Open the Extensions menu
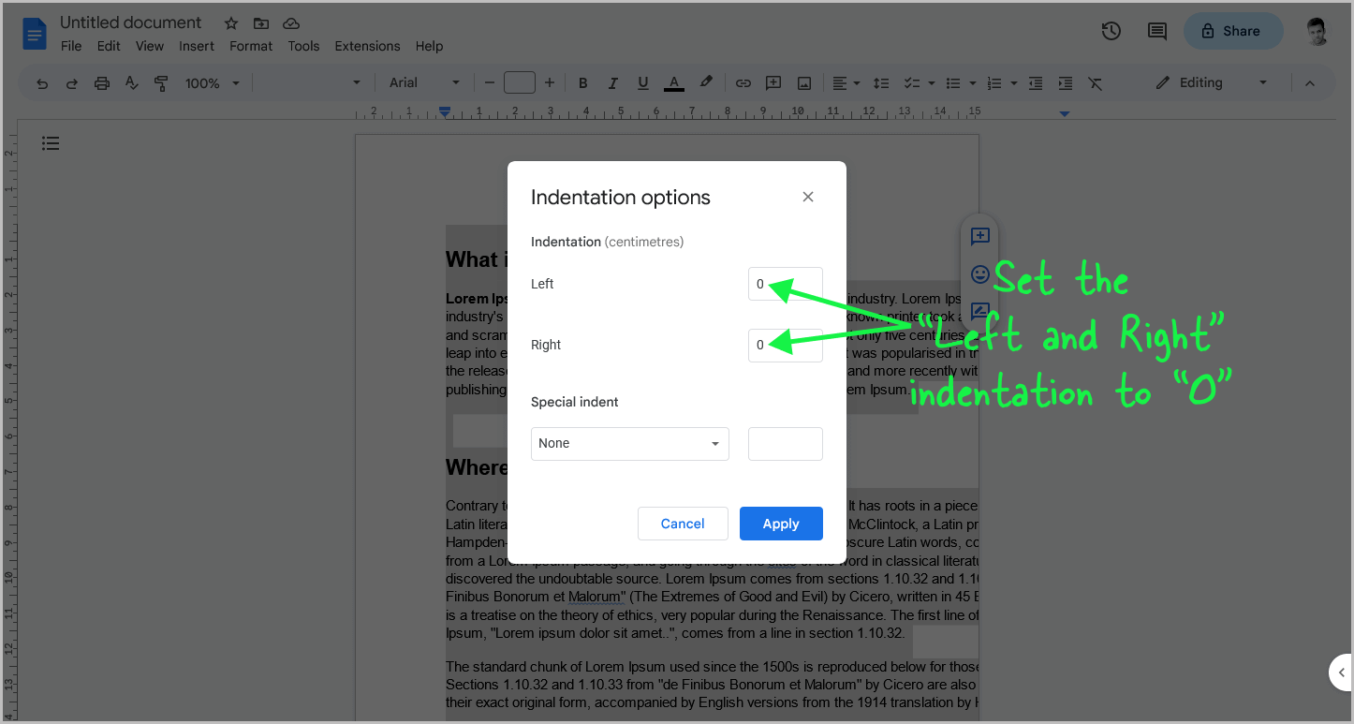Screen dimensions: 1354x724 (x=367, y=46)
